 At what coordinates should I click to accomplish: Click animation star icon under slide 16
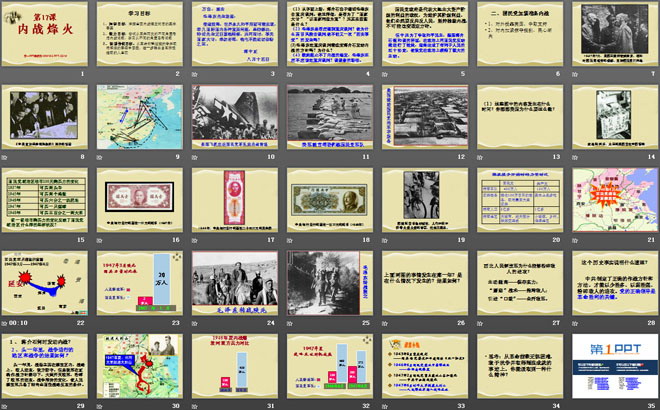pyautogui.click(x=99, y=240)
